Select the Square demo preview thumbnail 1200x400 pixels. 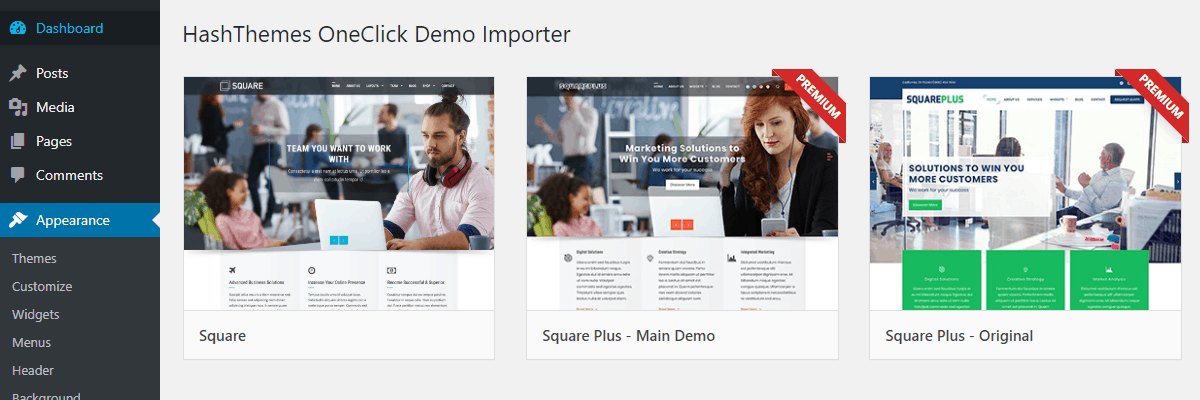pyautogui.click(x=339, y=193)
